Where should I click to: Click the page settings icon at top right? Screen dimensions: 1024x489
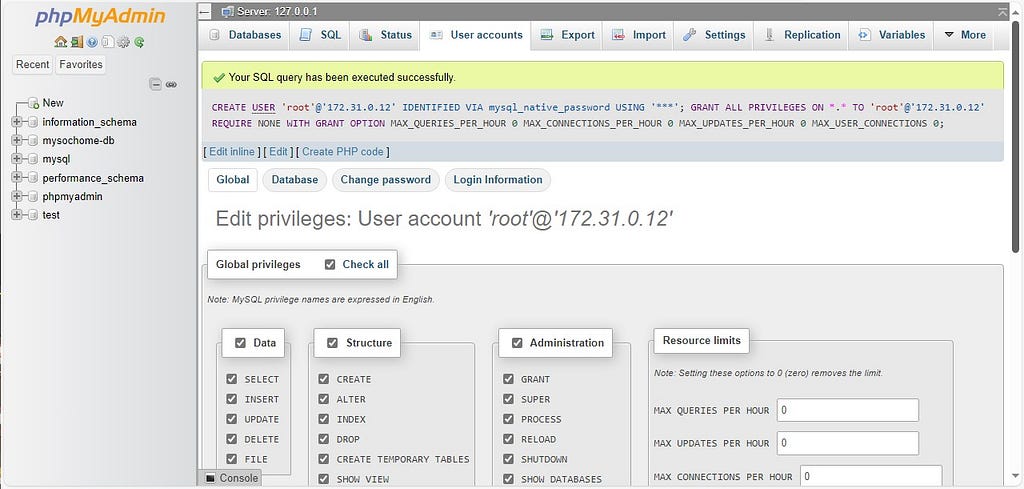click(1003, 11)
